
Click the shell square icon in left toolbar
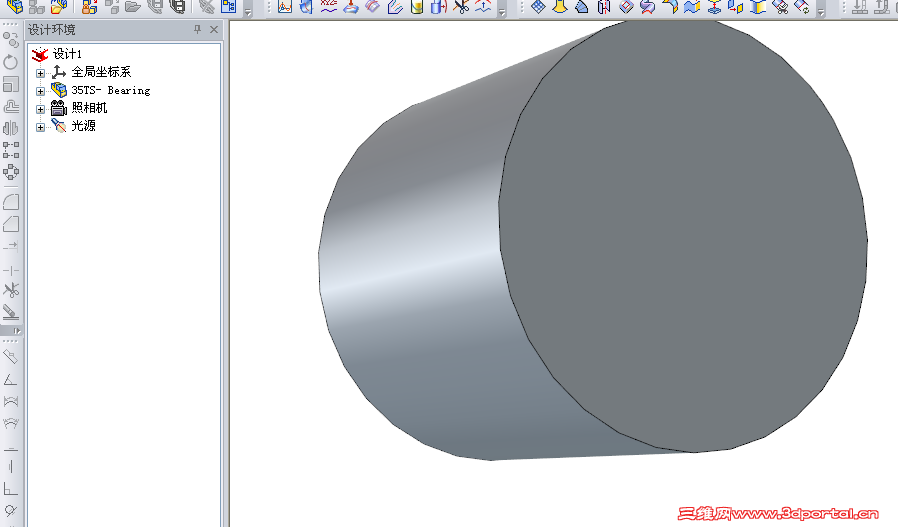coord(10,84)
